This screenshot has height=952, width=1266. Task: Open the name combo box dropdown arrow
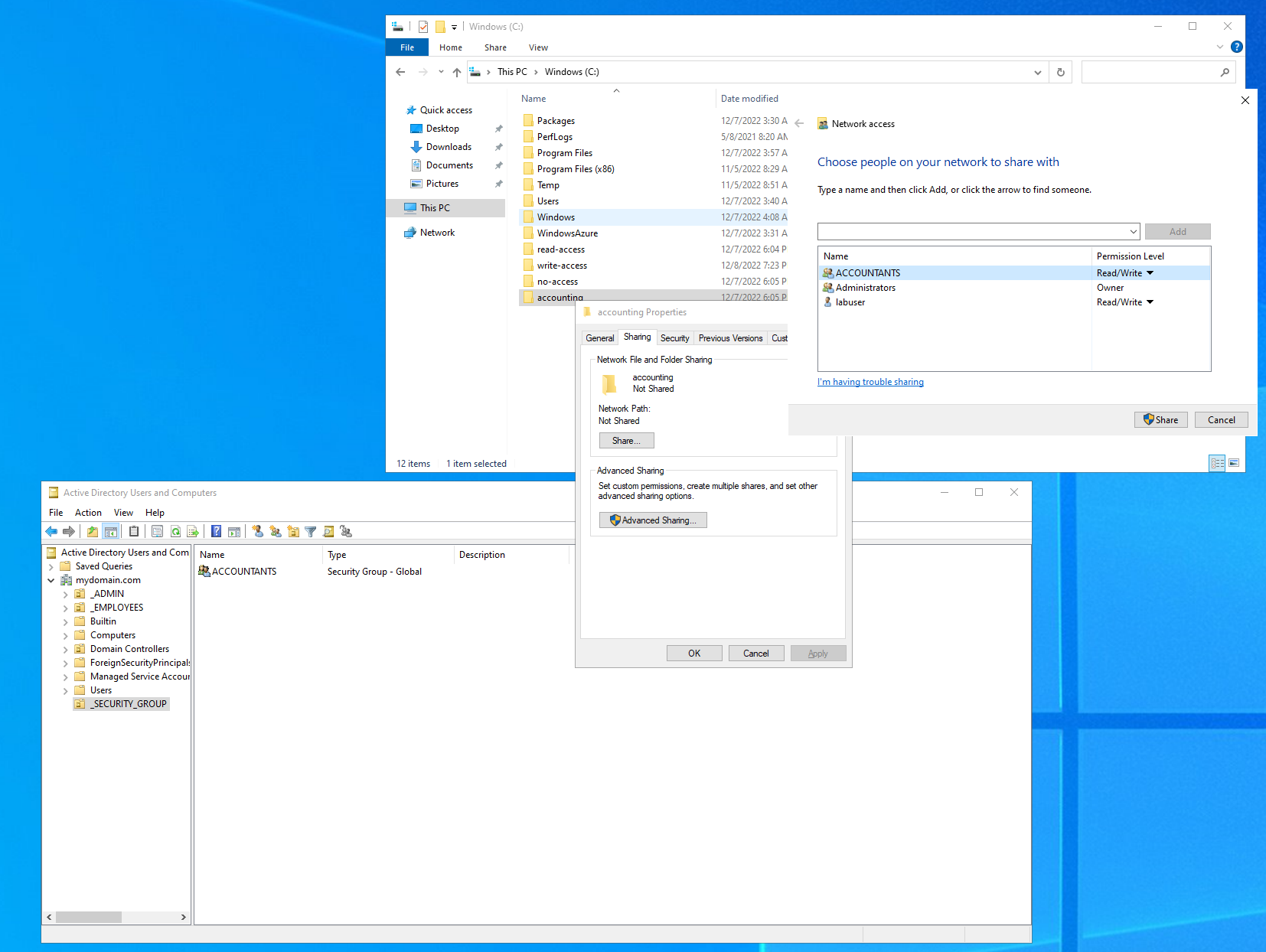(x=1133, y=232)
